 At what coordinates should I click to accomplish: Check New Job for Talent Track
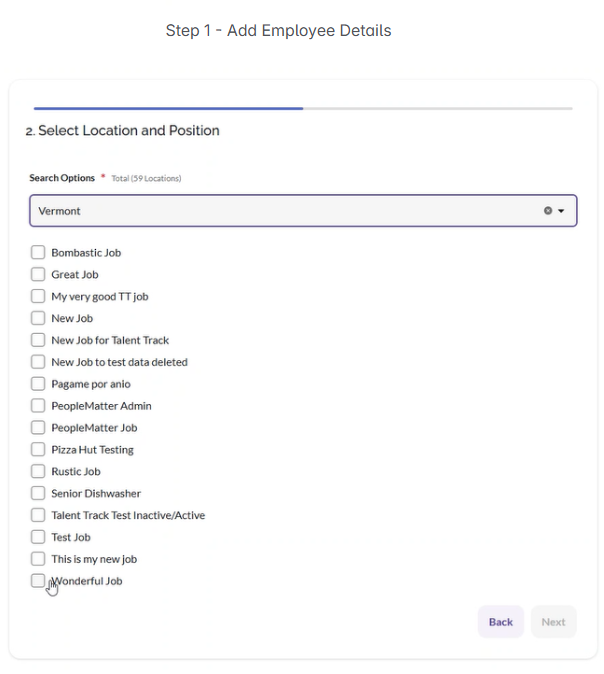coord(38,341)
